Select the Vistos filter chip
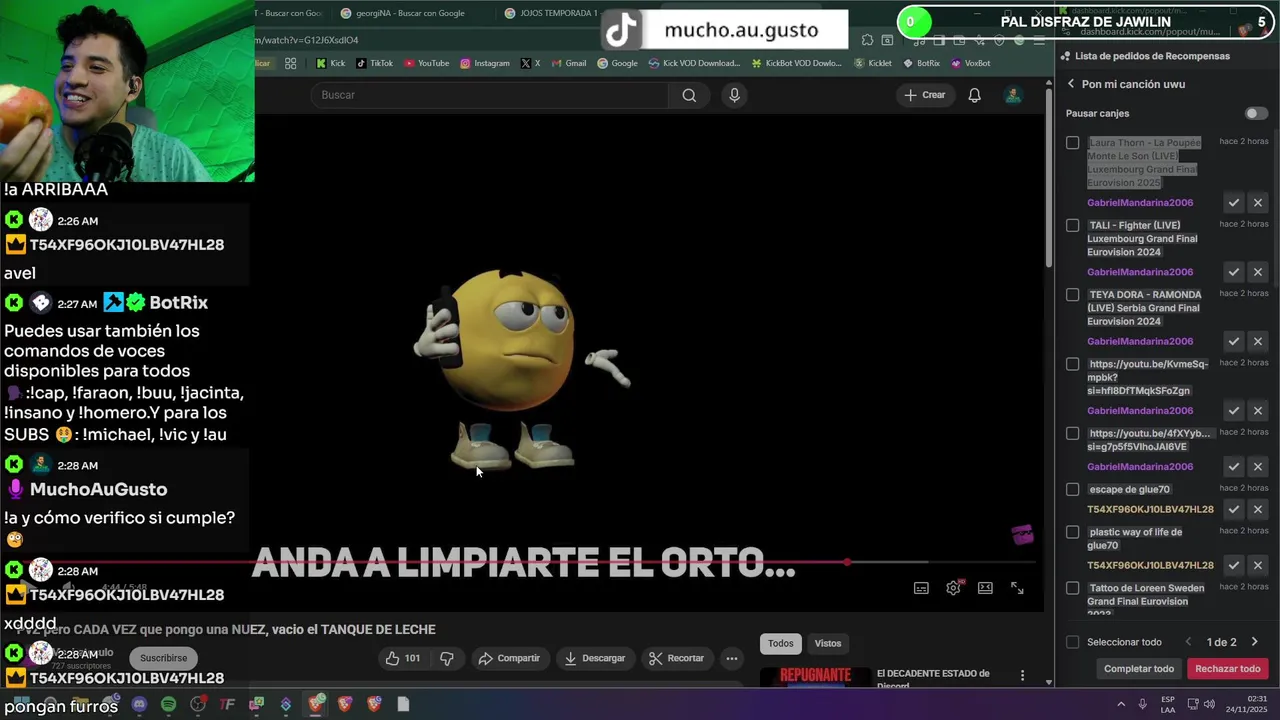 [x=828, y=643]
